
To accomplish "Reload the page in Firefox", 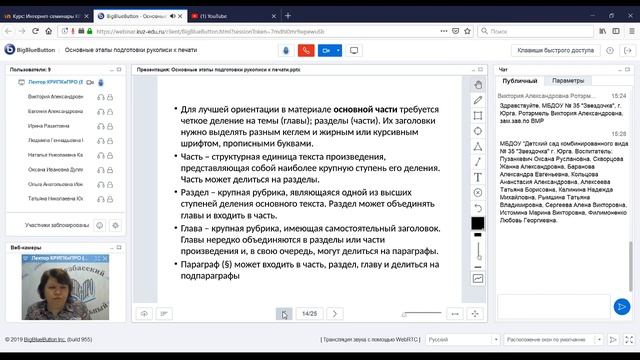I will pos(35,31).
